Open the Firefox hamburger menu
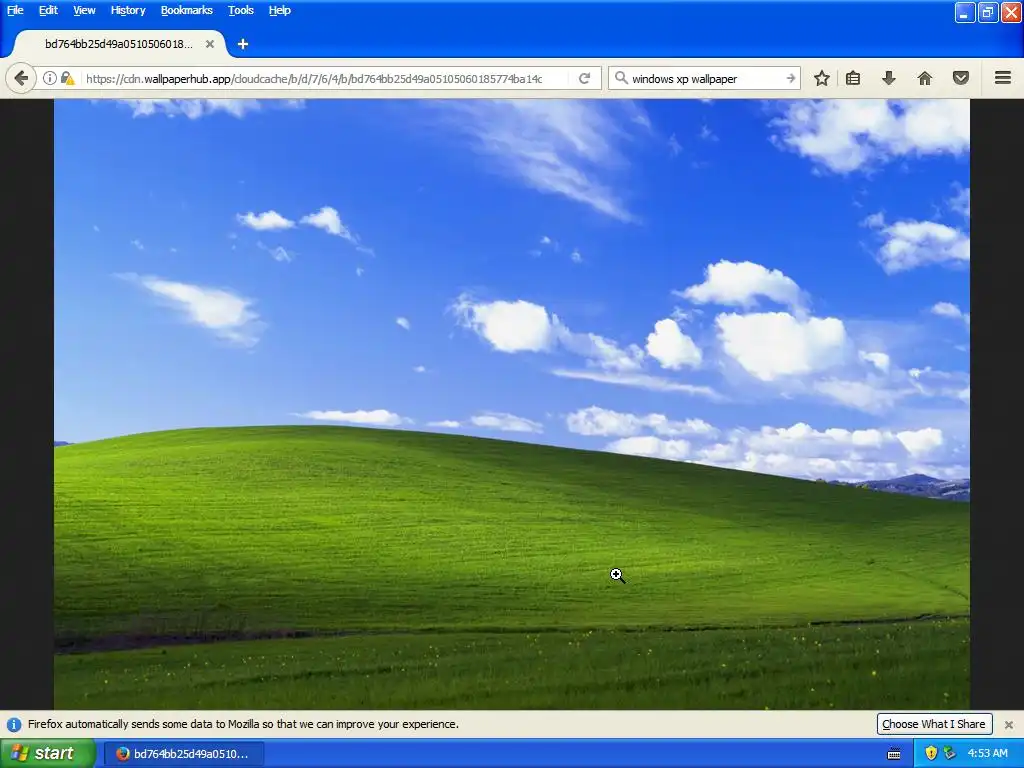1024x768 pixels. [1003, 78]
